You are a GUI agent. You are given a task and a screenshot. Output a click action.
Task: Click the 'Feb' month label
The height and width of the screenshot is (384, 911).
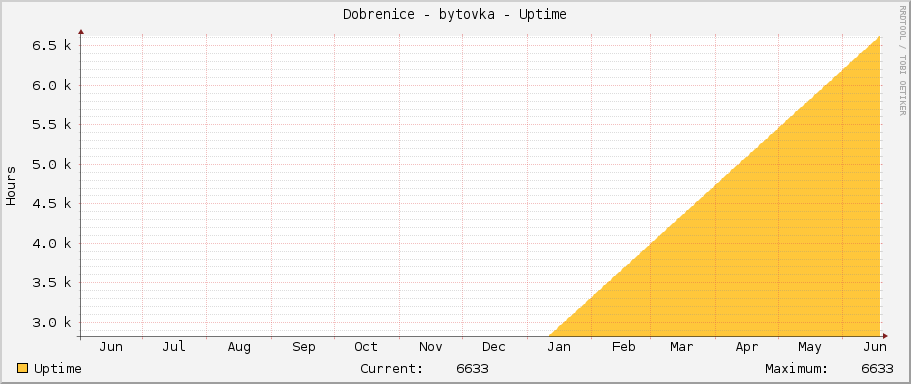click(623, 347)
